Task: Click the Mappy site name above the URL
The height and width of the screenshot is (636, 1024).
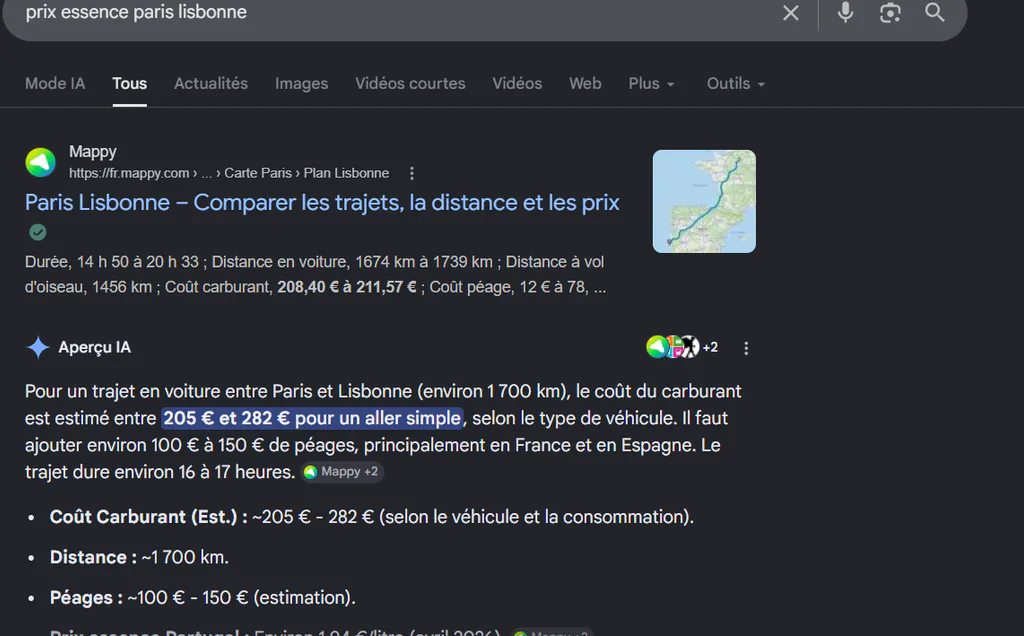Action: click(x=93, y=151)
